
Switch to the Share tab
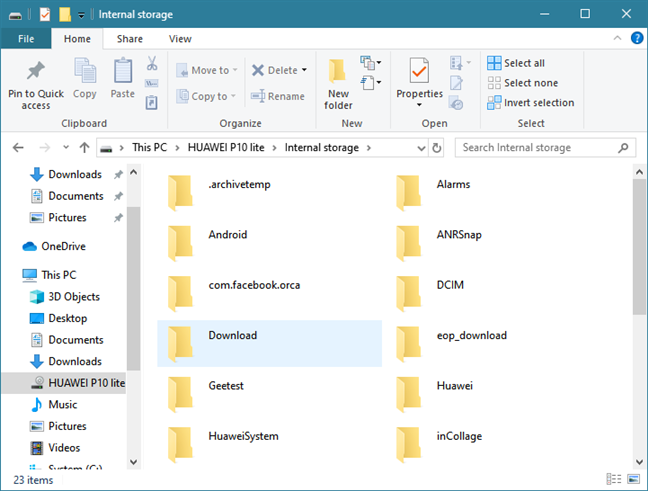click(x=130, y=39)
